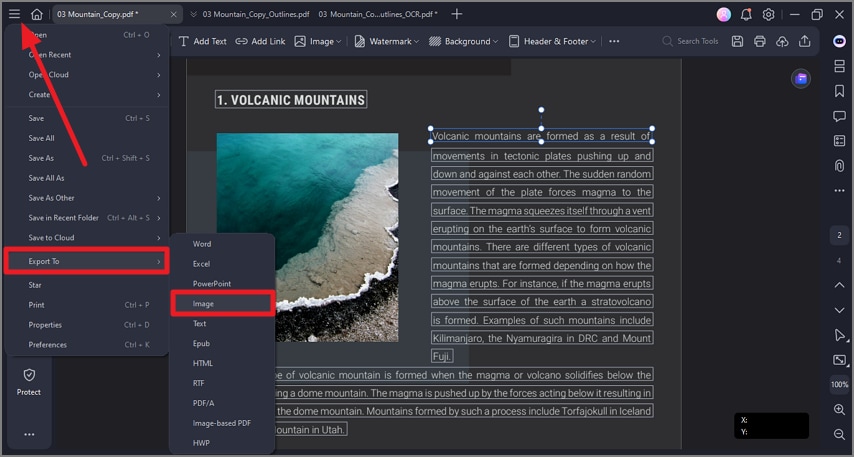This screenshot has width=854, height=457.
Task: Open the user profile avatar
Action: click(724, 15)
